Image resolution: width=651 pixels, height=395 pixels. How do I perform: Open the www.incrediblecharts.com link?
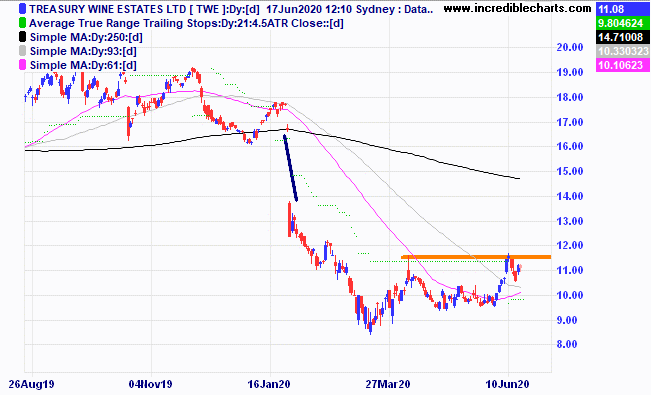click(517, 8)
